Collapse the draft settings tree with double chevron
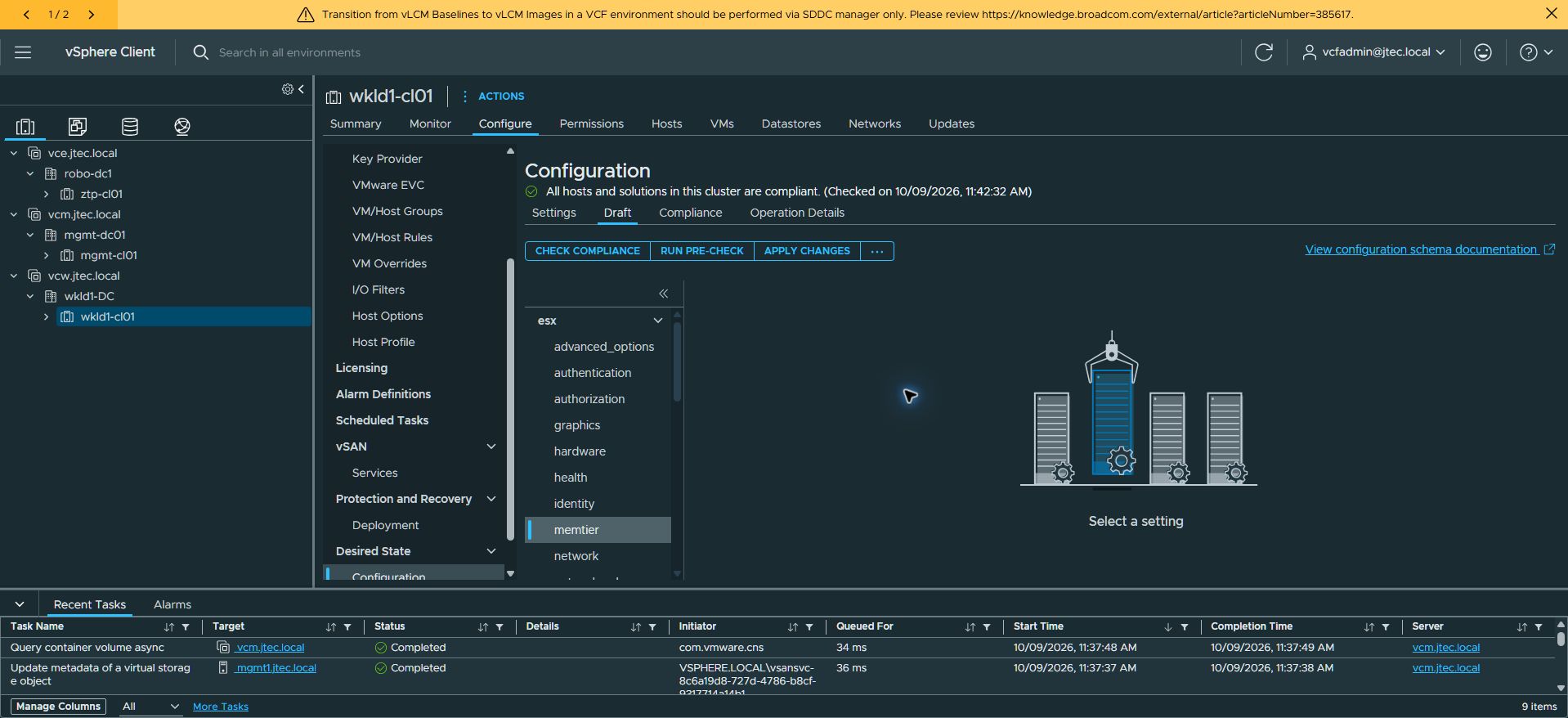The height and width of the screenshot is (718, 1568). (664, 294)
